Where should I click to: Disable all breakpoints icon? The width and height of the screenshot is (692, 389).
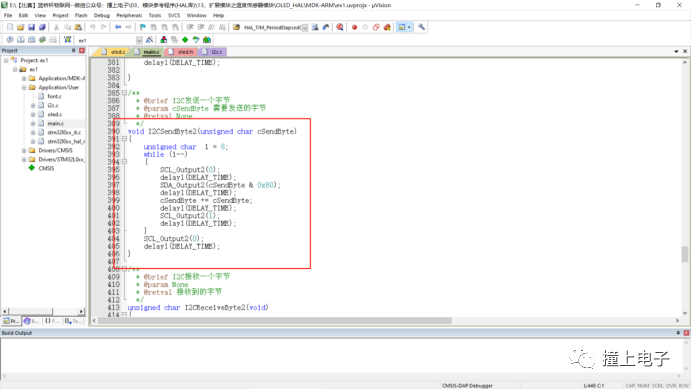point(376,27)
